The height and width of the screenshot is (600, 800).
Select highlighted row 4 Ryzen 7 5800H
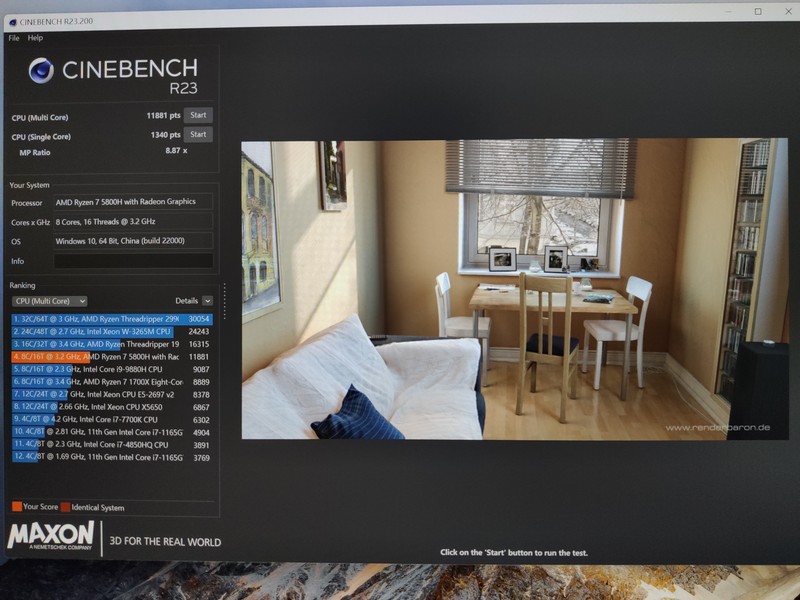(x=111, y=357)
